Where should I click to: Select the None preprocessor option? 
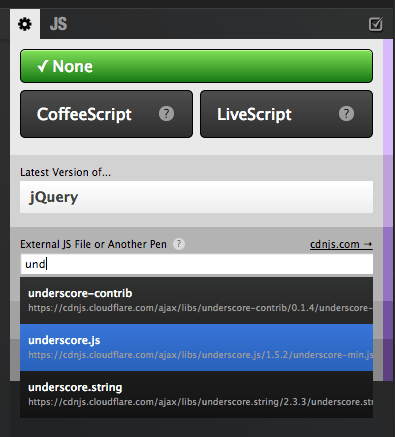coord(196,66)
